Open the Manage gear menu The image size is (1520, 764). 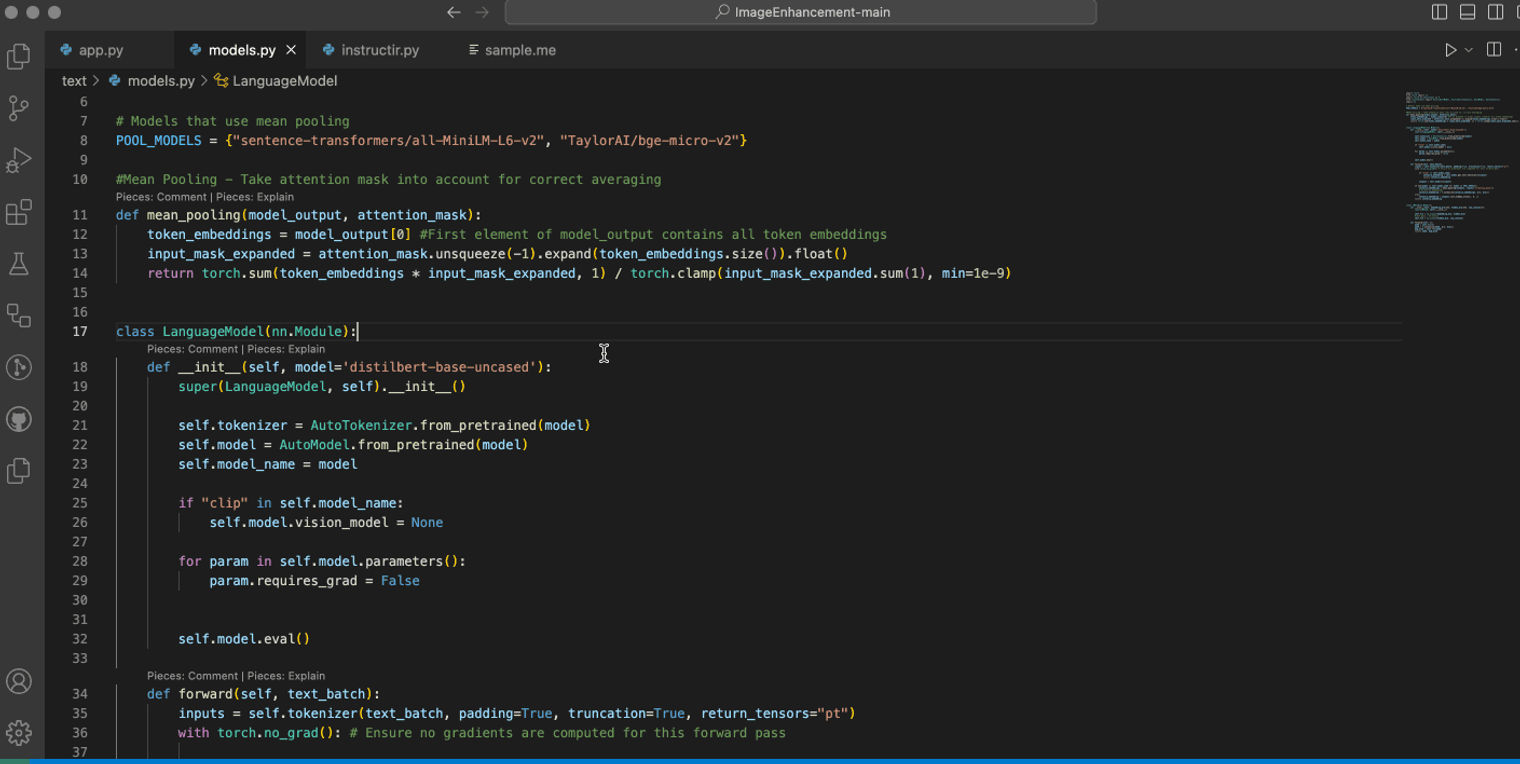19,733
